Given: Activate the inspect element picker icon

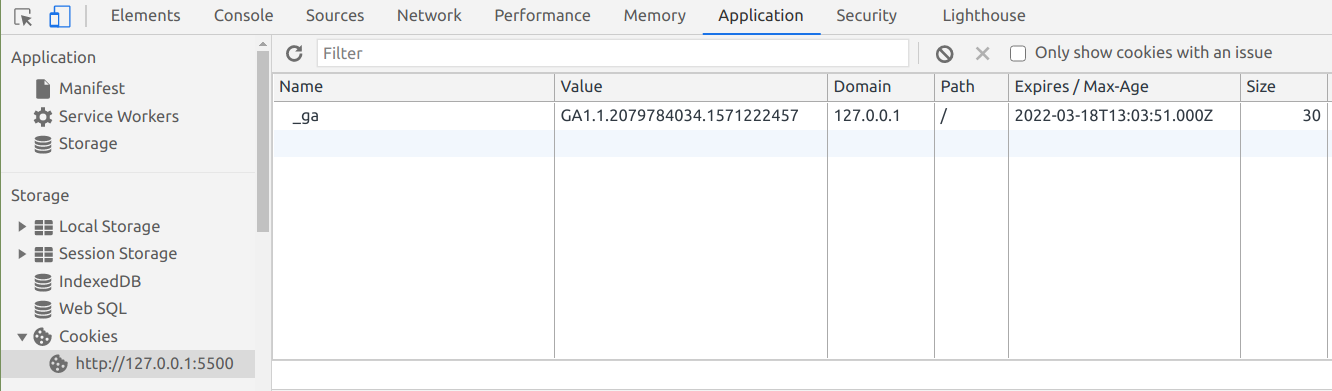Looking at the screenshot, I should click(x=23, y=16).
